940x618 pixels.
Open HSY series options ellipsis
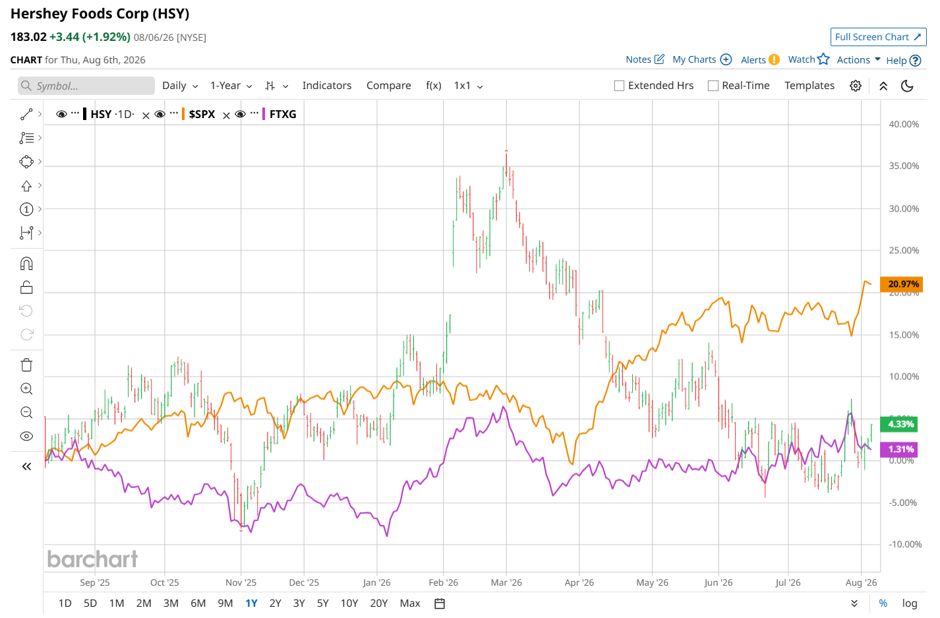pos(75,113)
